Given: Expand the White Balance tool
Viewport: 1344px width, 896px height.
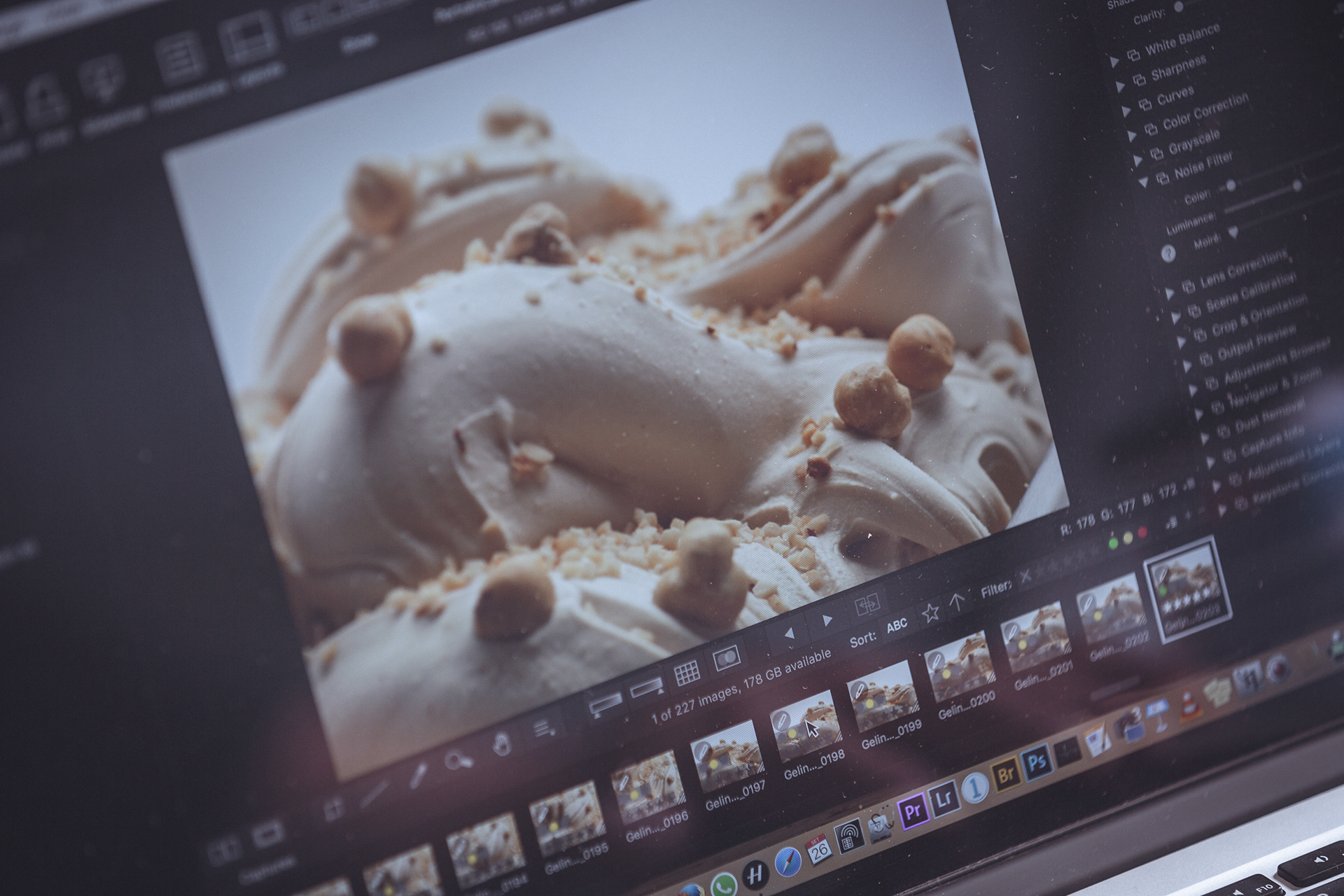Looking at the screenshot, I should point(1114,62).
